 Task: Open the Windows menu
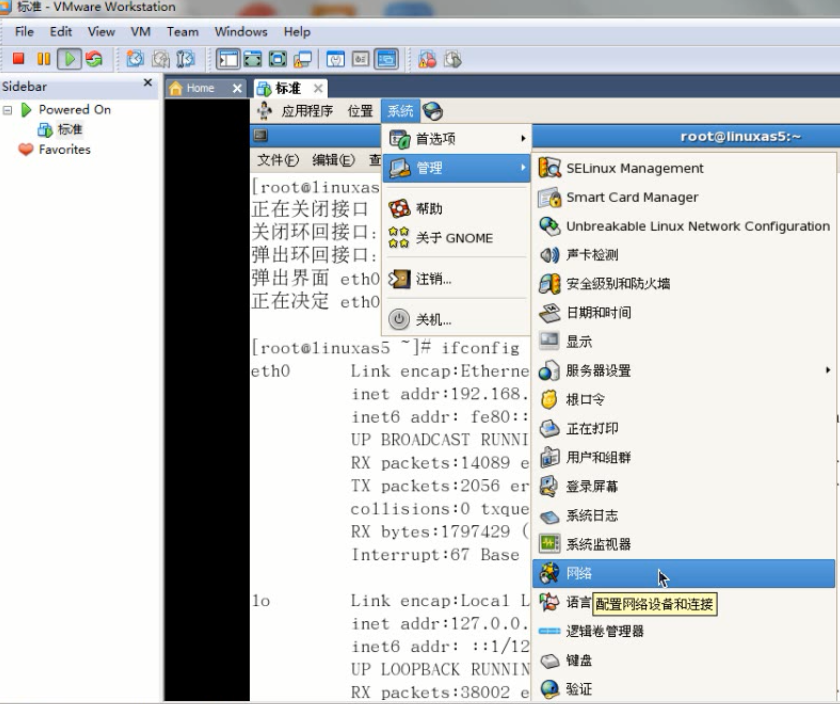click(x=241, y=32)
